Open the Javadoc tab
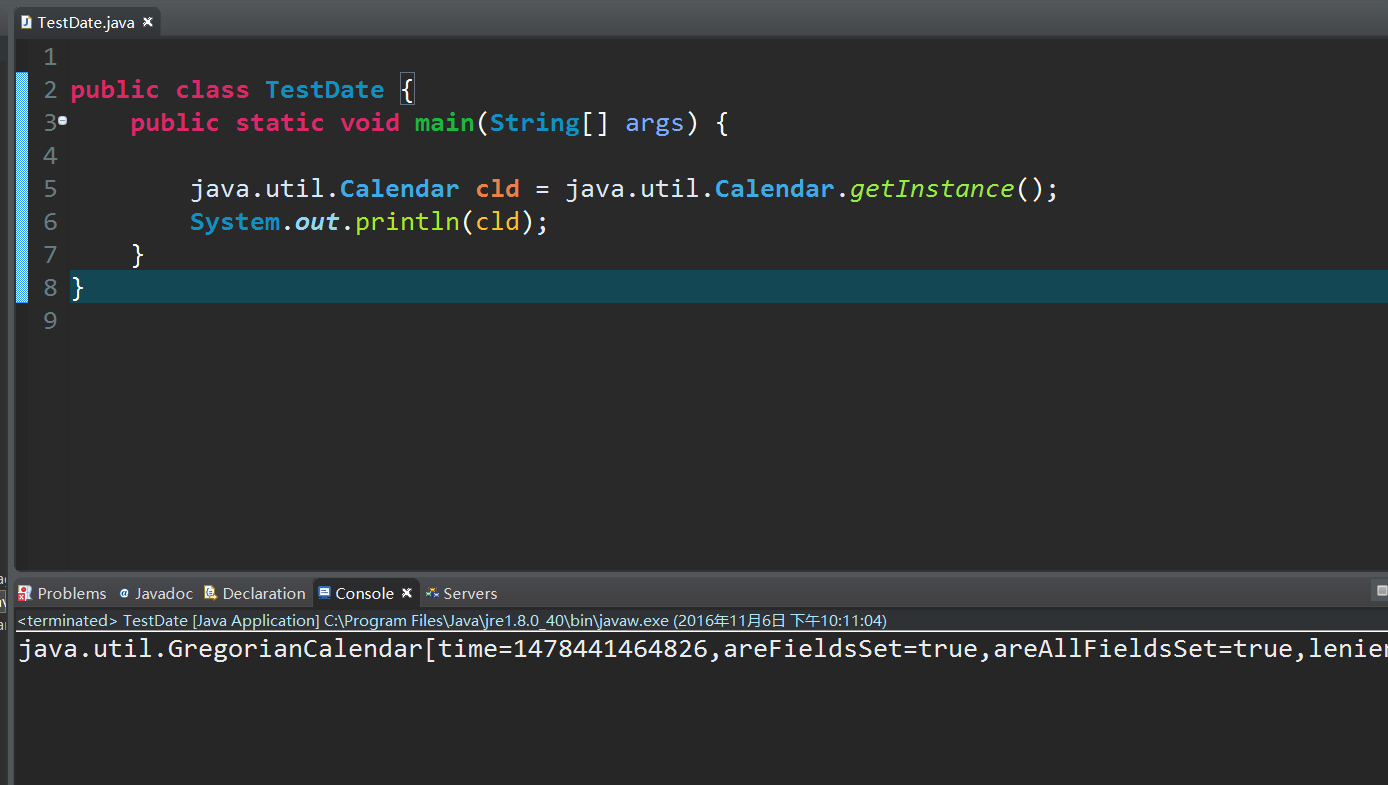The height and width of the screenshot is (785, 1388). [x=163, y=593]
